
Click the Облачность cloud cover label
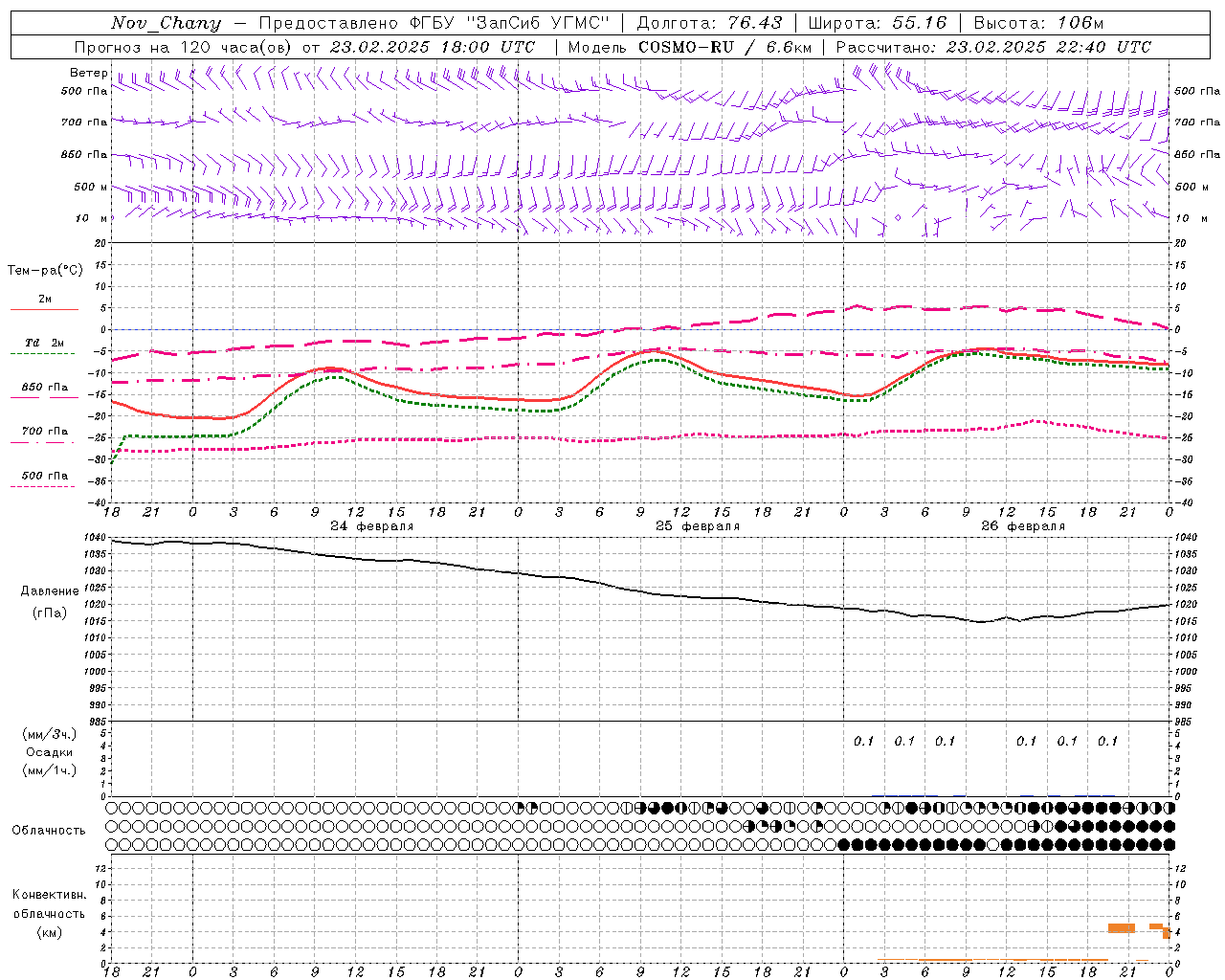pyautogui.click(x=49, y=830)
